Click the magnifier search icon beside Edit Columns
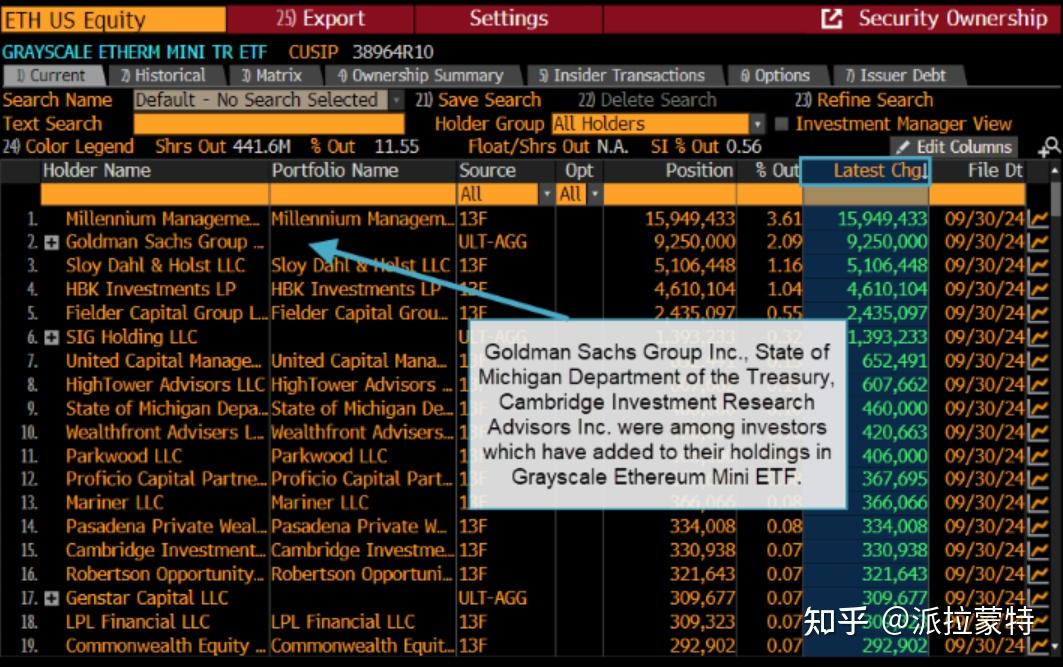1063x667 pixels. pos(1049,148)
